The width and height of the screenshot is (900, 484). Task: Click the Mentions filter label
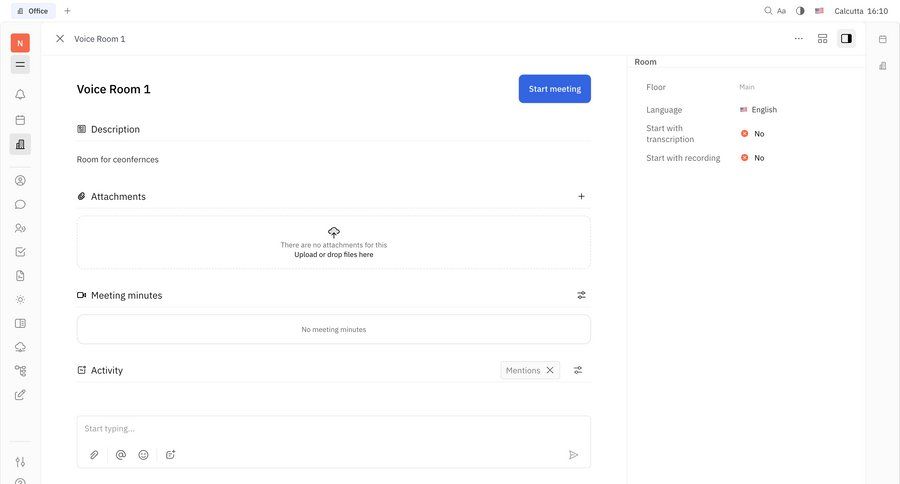523,370
